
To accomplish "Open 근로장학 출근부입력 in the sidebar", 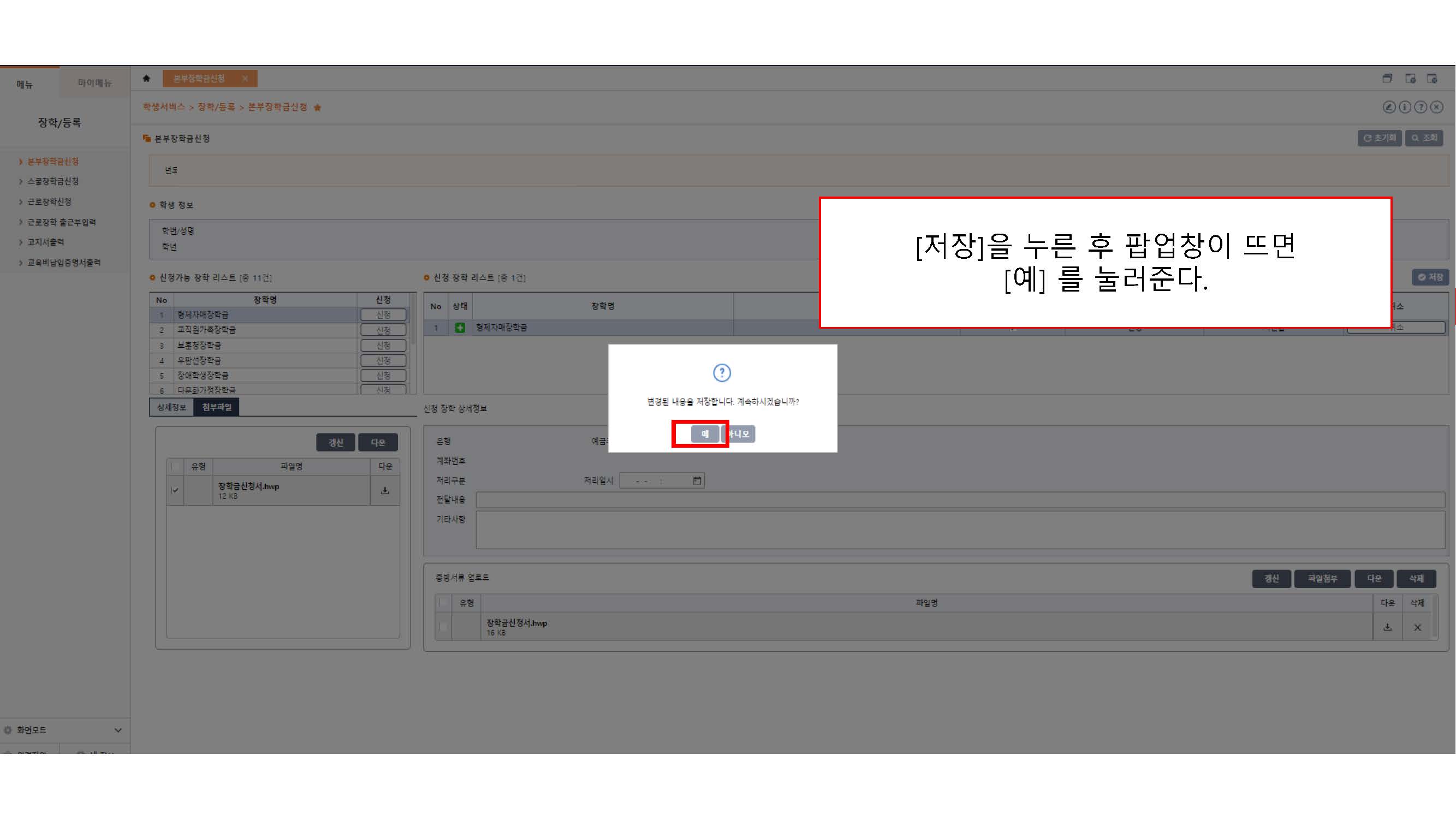I will (x=62, y=222).
